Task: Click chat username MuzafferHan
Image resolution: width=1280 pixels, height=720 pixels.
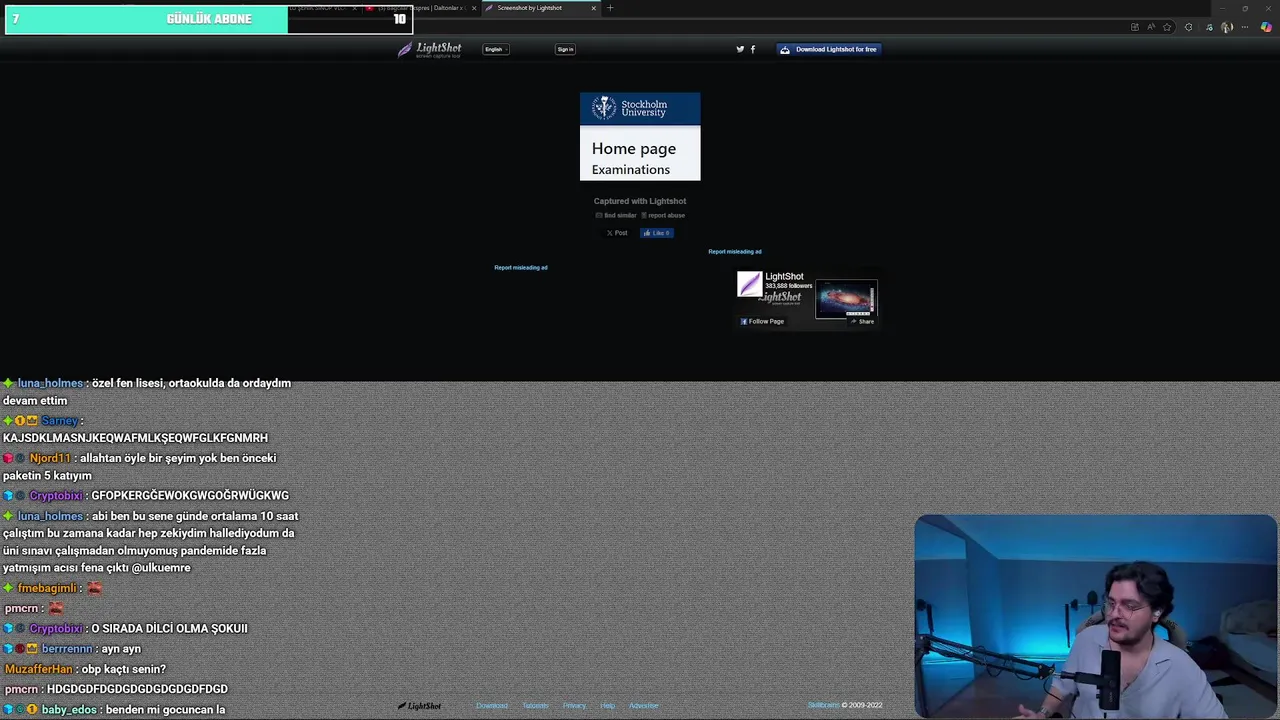Action: click(x=38, y=669)
